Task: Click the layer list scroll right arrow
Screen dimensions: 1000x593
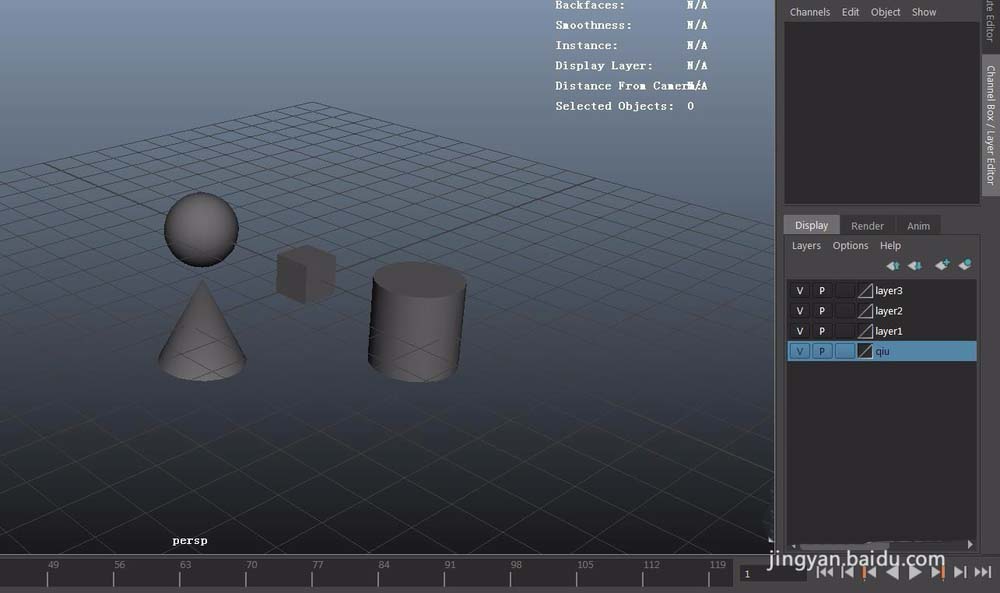Action: pyautogui.click(x=970, y=545)
